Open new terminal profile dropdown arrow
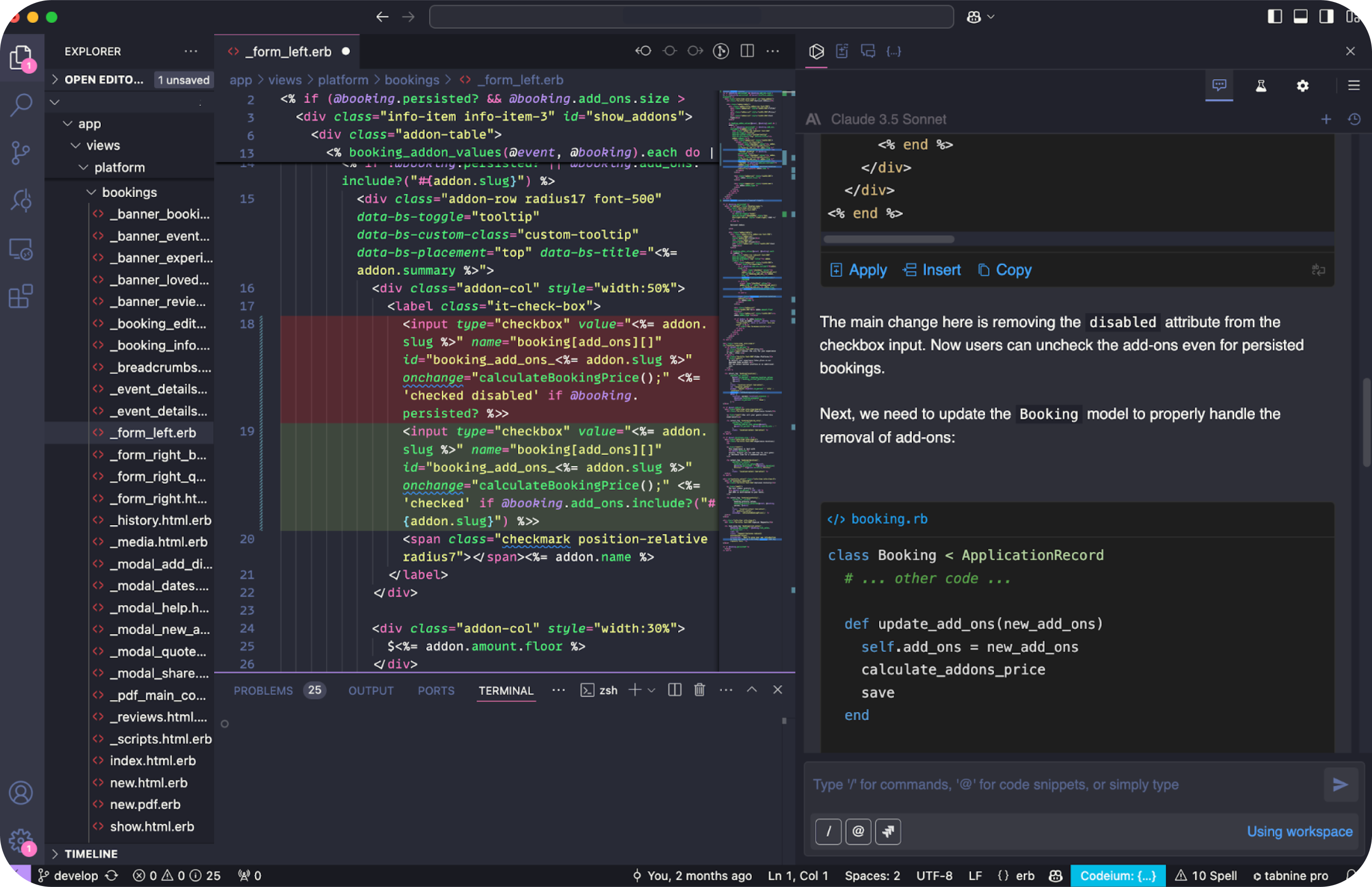 [x=652, y=690]
